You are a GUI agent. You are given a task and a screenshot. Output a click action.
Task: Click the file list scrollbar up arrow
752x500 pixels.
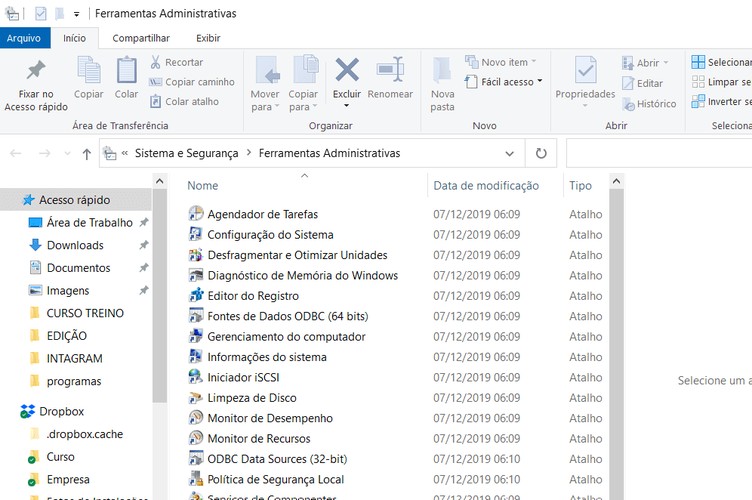point(616,181)
